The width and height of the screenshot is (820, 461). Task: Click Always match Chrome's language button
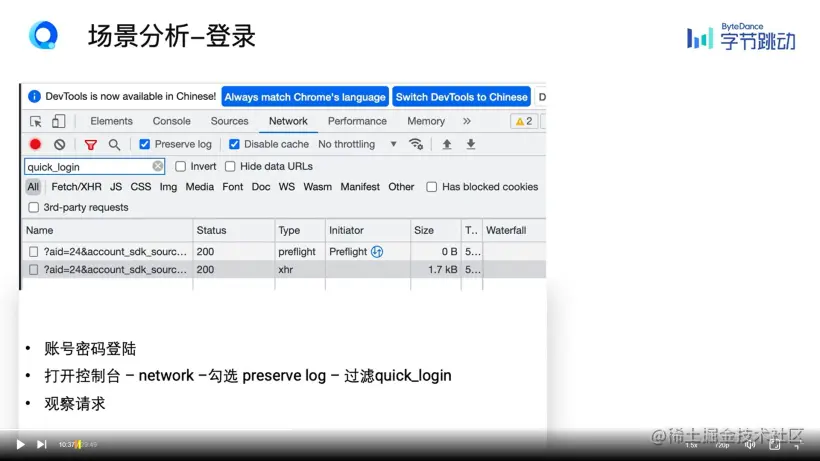coord(305,97)
